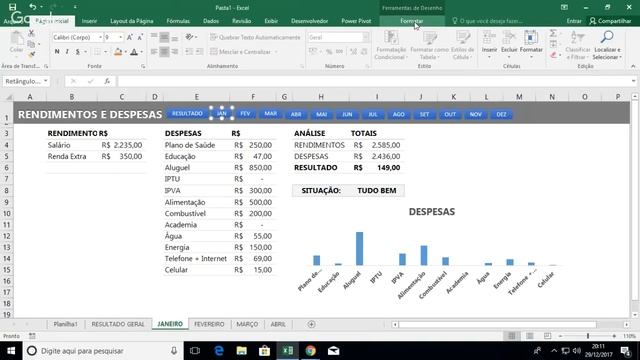
Task: Click the AutoSum sigma icon
Action: point(553,33)
